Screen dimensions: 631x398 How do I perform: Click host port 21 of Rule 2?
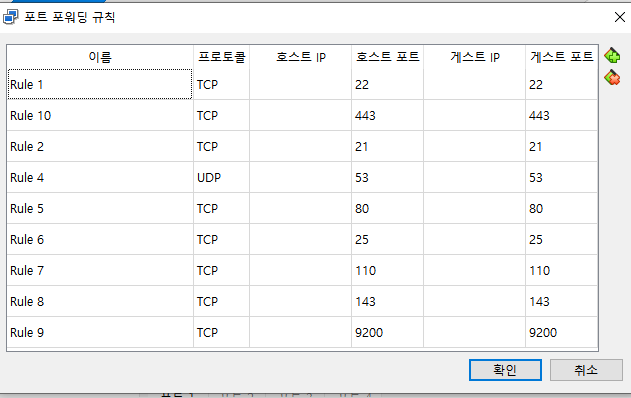(388, 146)
